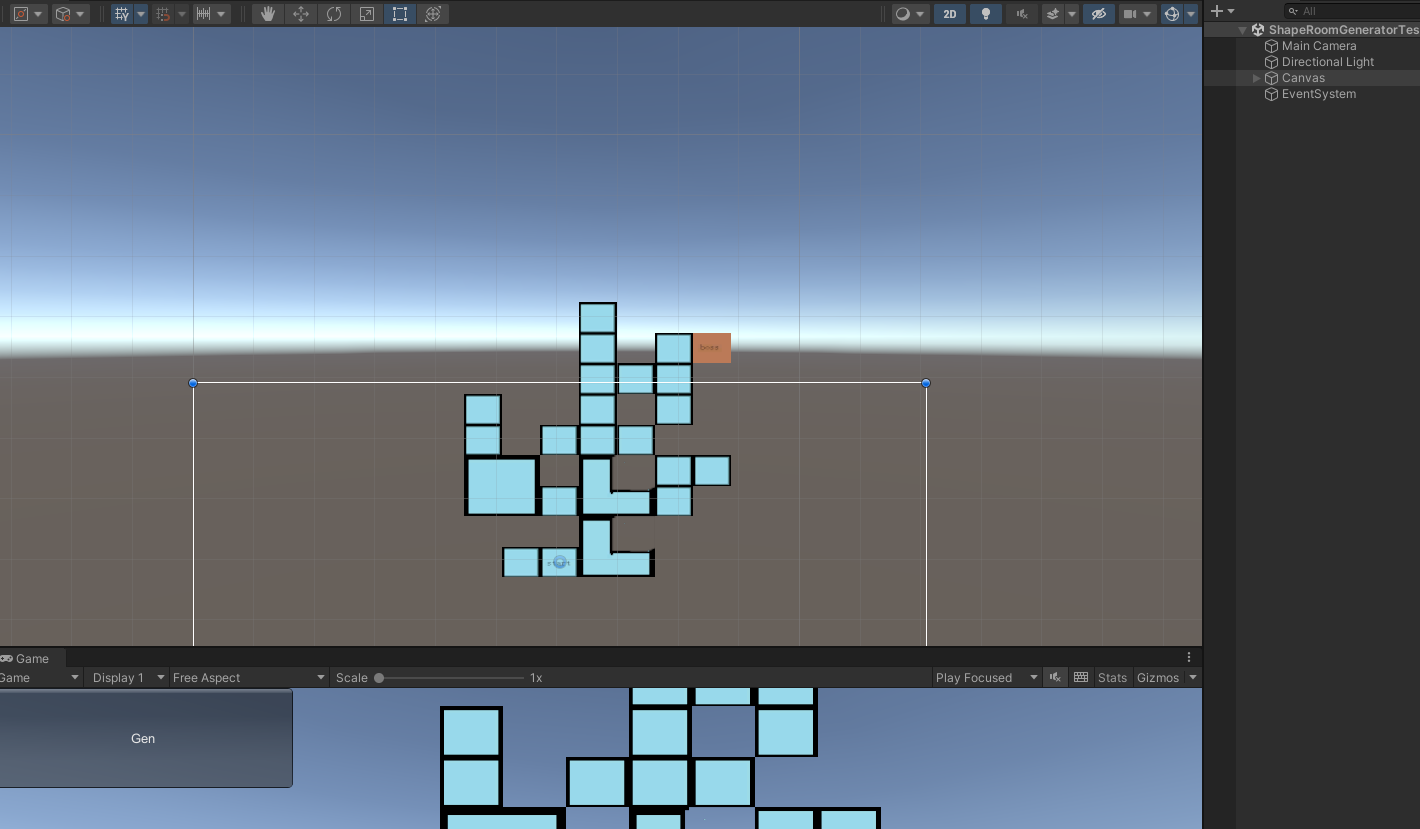Image resolution: width=1420 pixels, height=829 pixels.
Task: Expand the Canvas hierarchy item
Action: tap(1256, 77)
